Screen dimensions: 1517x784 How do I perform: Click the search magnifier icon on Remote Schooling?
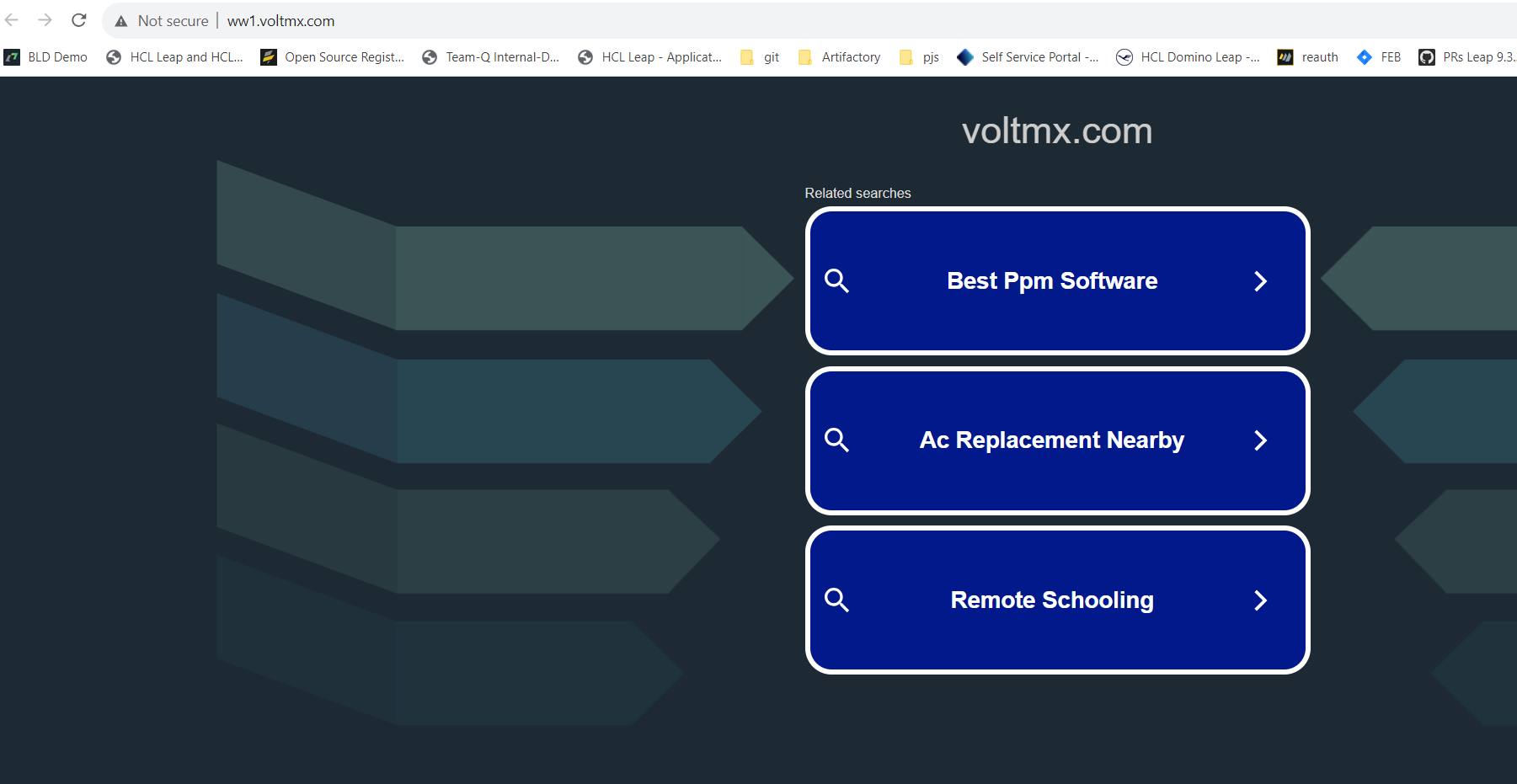[837, 600]
